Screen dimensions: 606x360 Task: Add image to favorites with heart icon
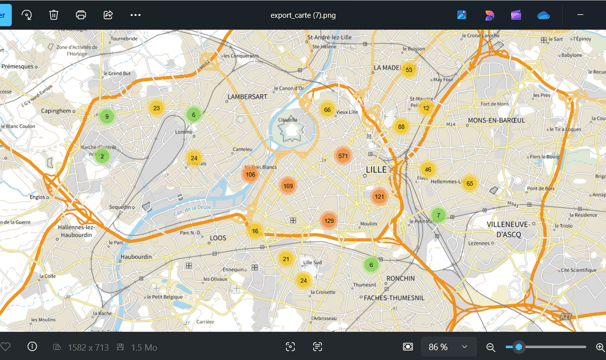point(5,347)
